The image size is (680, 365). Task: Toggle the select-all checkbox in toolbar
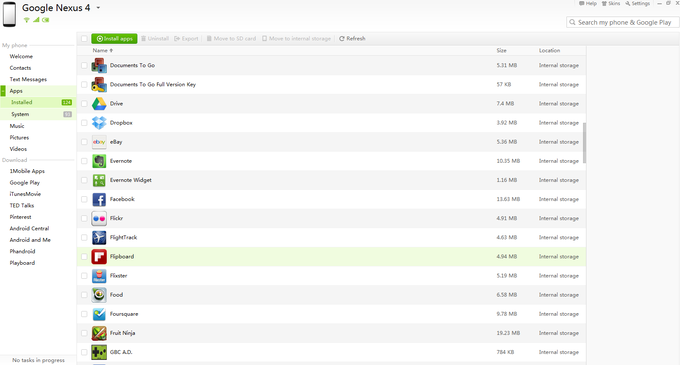[x=84, y=39]
